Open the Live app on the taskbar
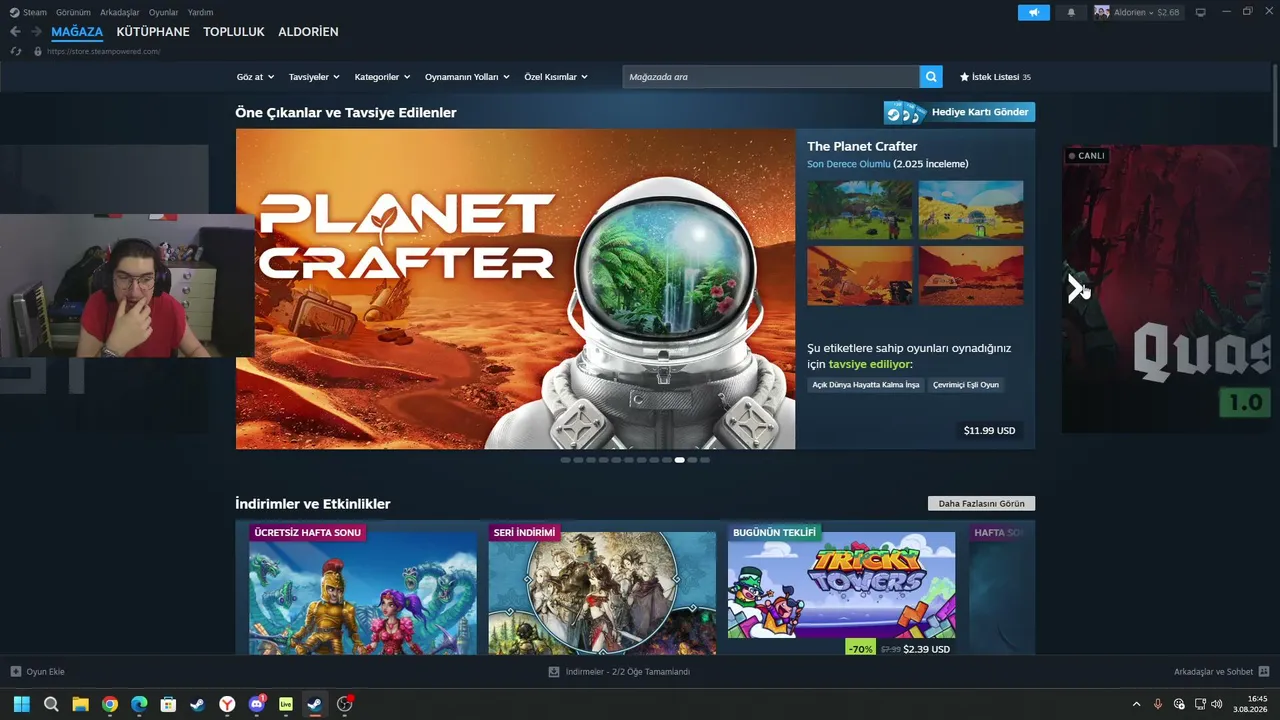The image size is (1280, 720). [x=286, y=704]
